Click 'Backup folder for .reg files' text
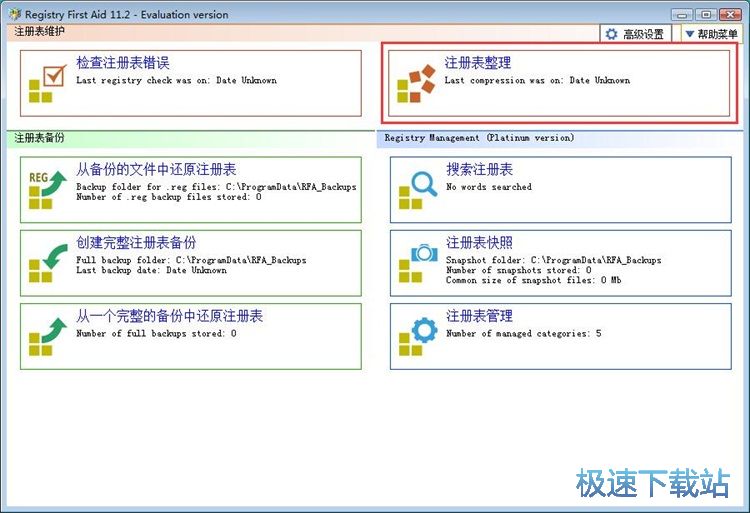Screen dimensions: 750x513 coord(216,187)
